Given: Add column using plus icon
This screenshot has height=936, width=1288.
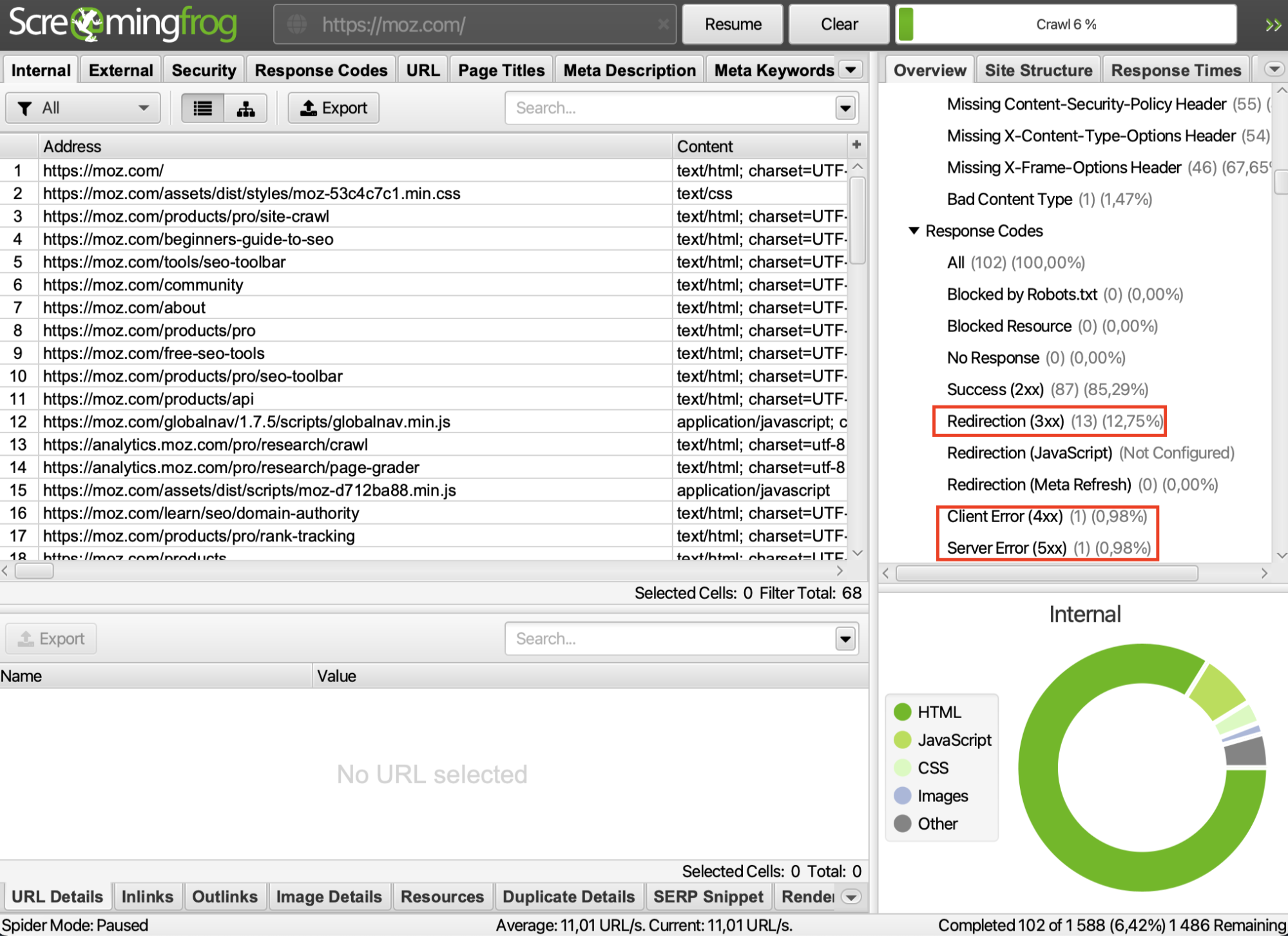Looking at the screenshot, I should 856,145.
